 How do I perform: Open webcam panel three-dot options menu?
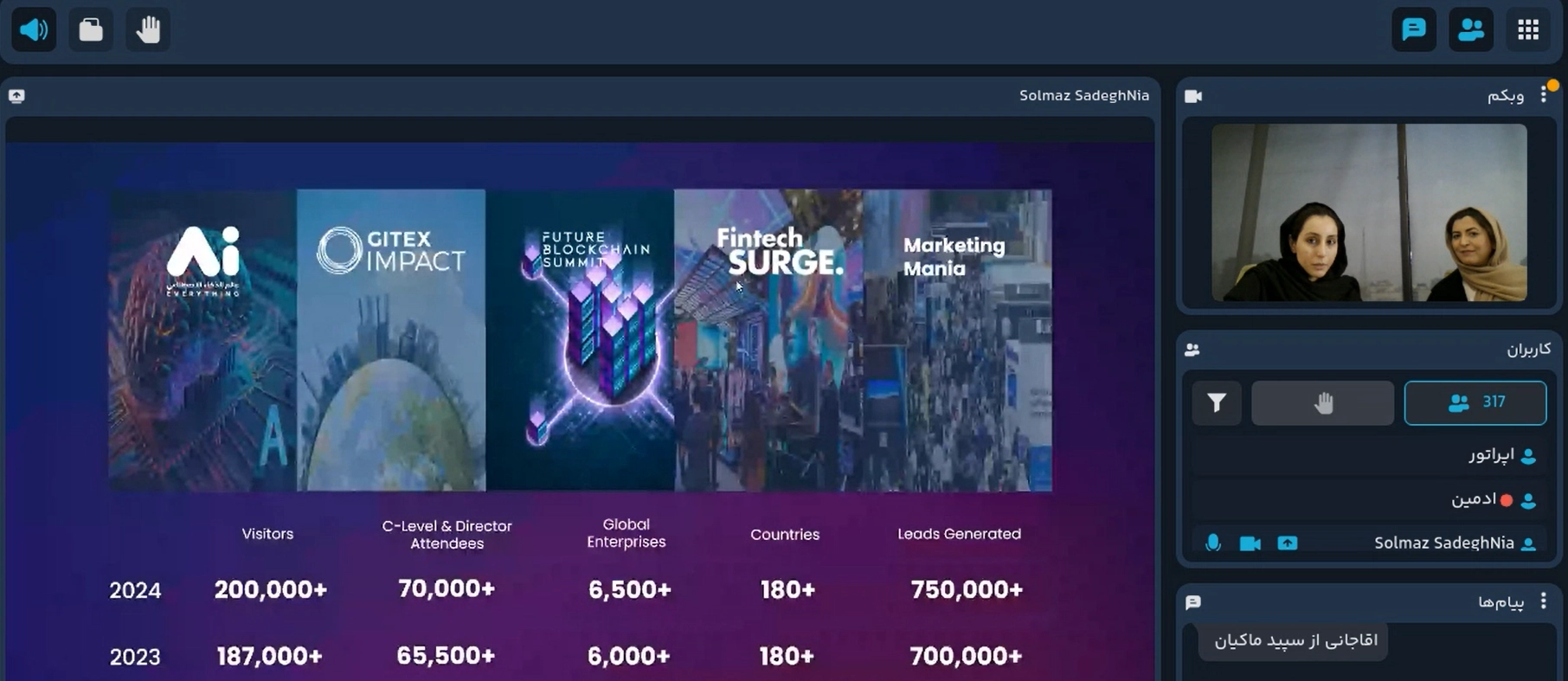[x=1544, y=95]
